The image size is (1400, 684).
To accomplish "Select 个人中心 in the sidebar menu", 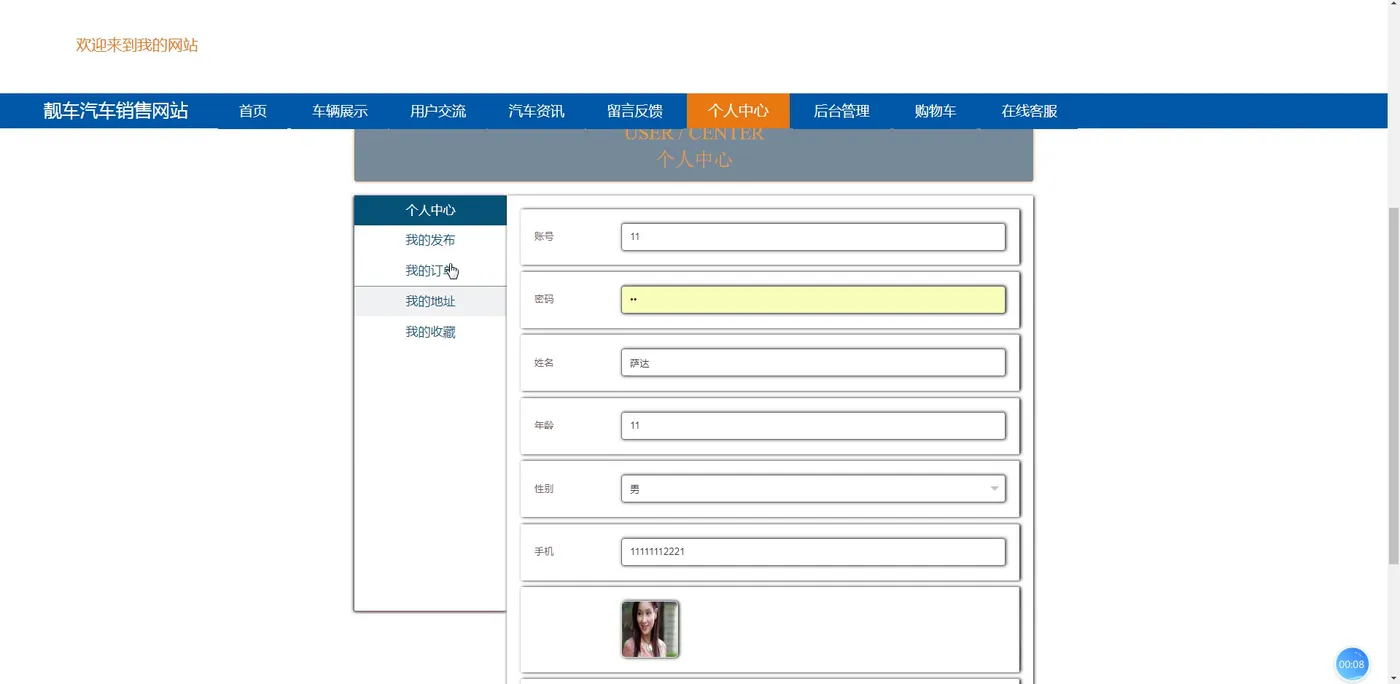I will [430, 210].
